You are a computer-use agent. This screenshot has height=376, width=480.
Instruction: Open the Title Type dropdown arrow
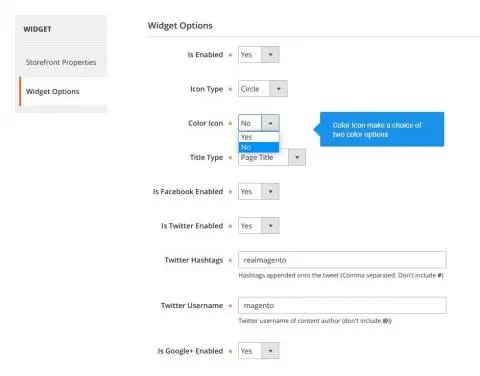tap(297, 157)
